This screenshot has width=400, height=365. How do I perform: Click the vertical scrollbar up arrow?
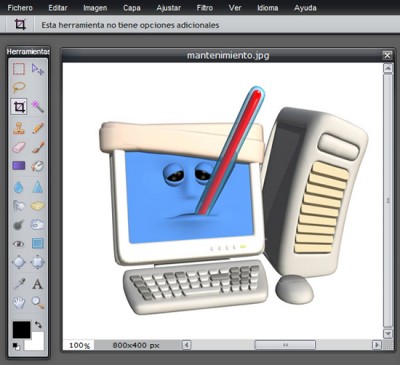pyautogui.click(x=388, y=68)
